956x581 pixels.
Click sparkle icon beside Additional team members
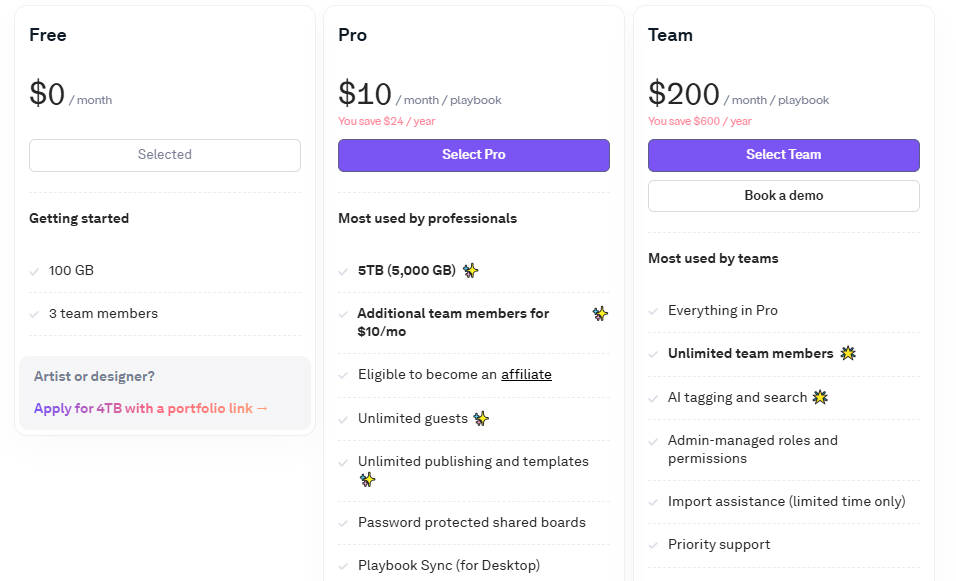click(x=600, y=313)
